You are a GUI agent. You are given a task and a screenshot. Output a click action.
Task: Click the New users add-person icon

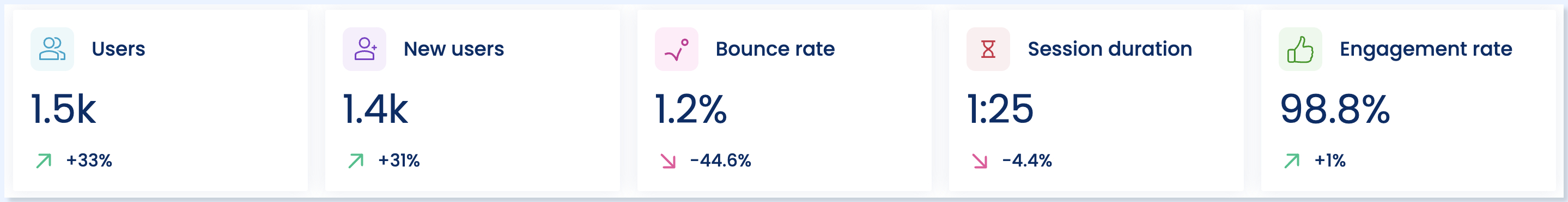364,49
